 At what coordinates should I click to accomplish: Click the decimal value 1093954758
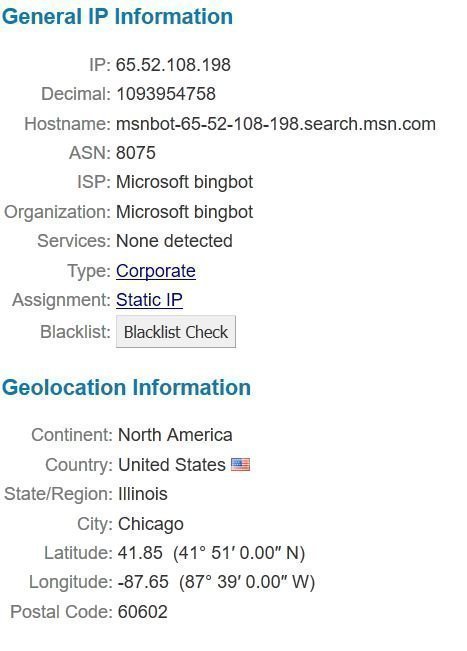click(x=166, y=94)
